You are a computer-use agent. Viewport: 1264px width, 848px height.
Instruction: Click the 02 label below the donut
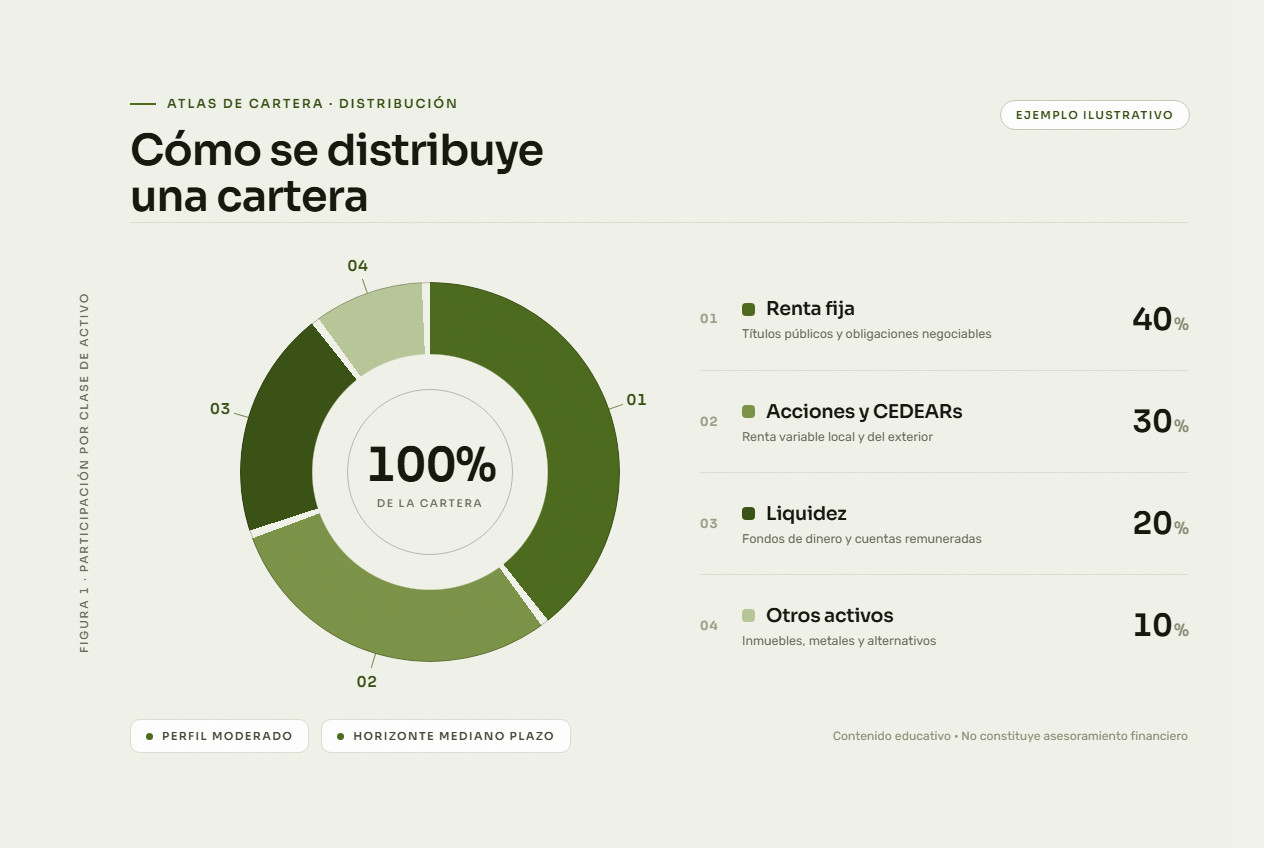tap(367, 682)
